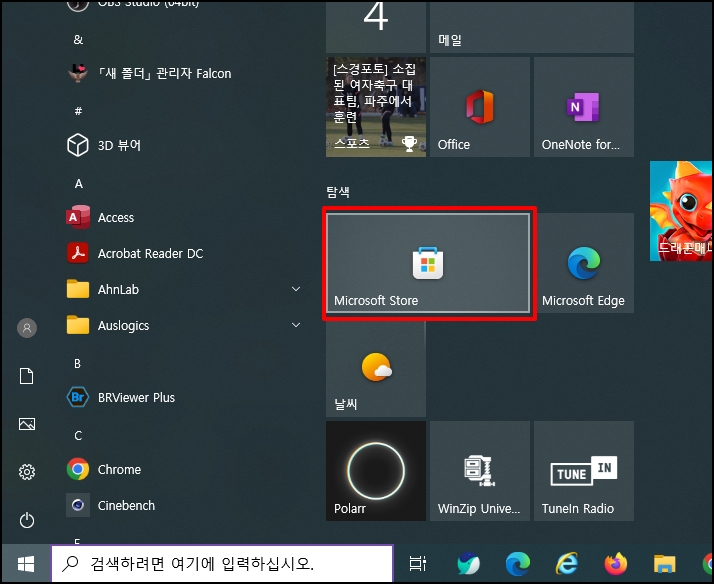Viewport: 714px width, 584px height.
Task: Open the Documents sidebar icon
Action: click(x=26, y=376)
